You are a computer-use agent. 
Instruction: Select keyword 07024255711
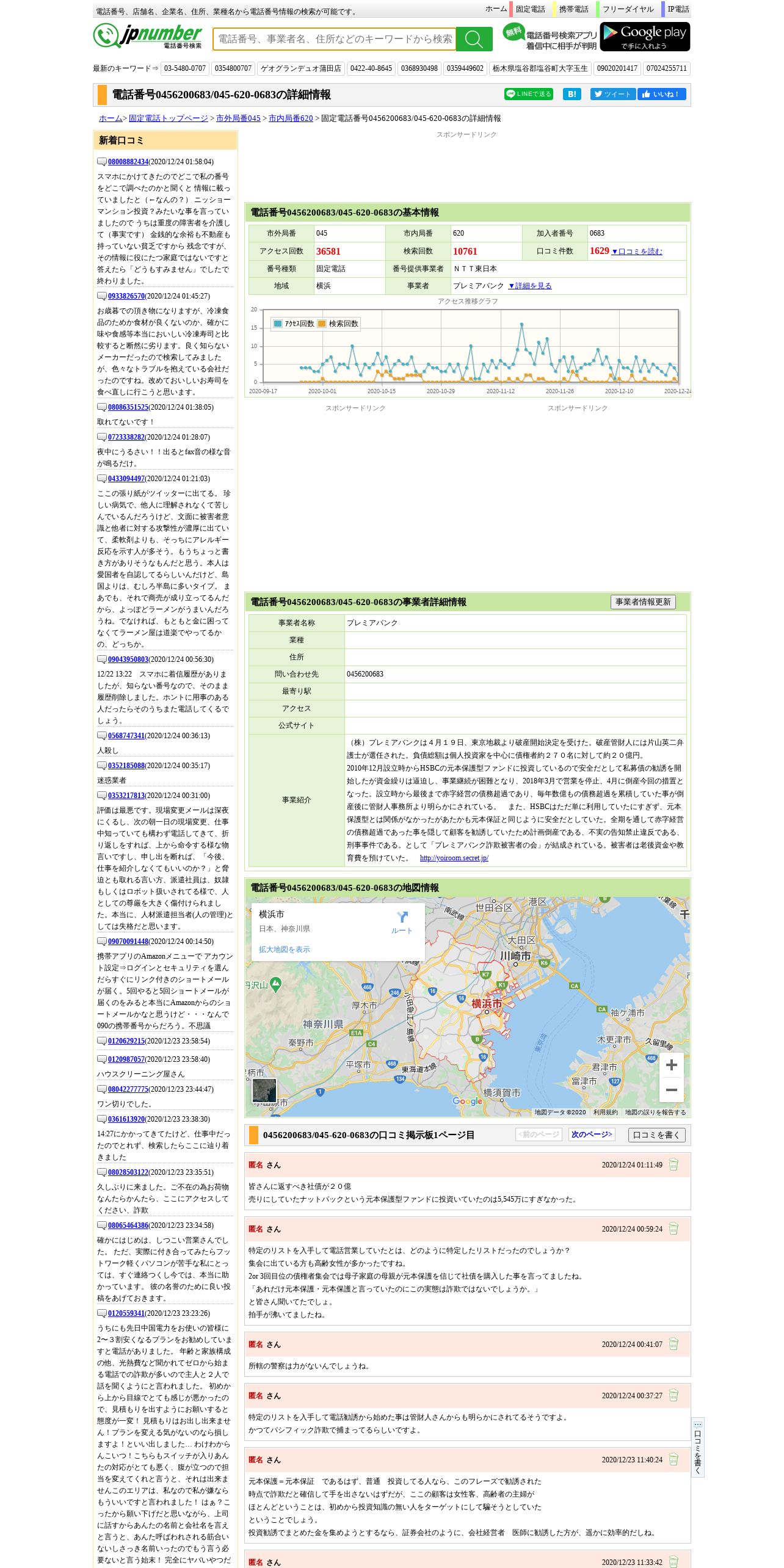pyautogui.click(x=666, y=68)
